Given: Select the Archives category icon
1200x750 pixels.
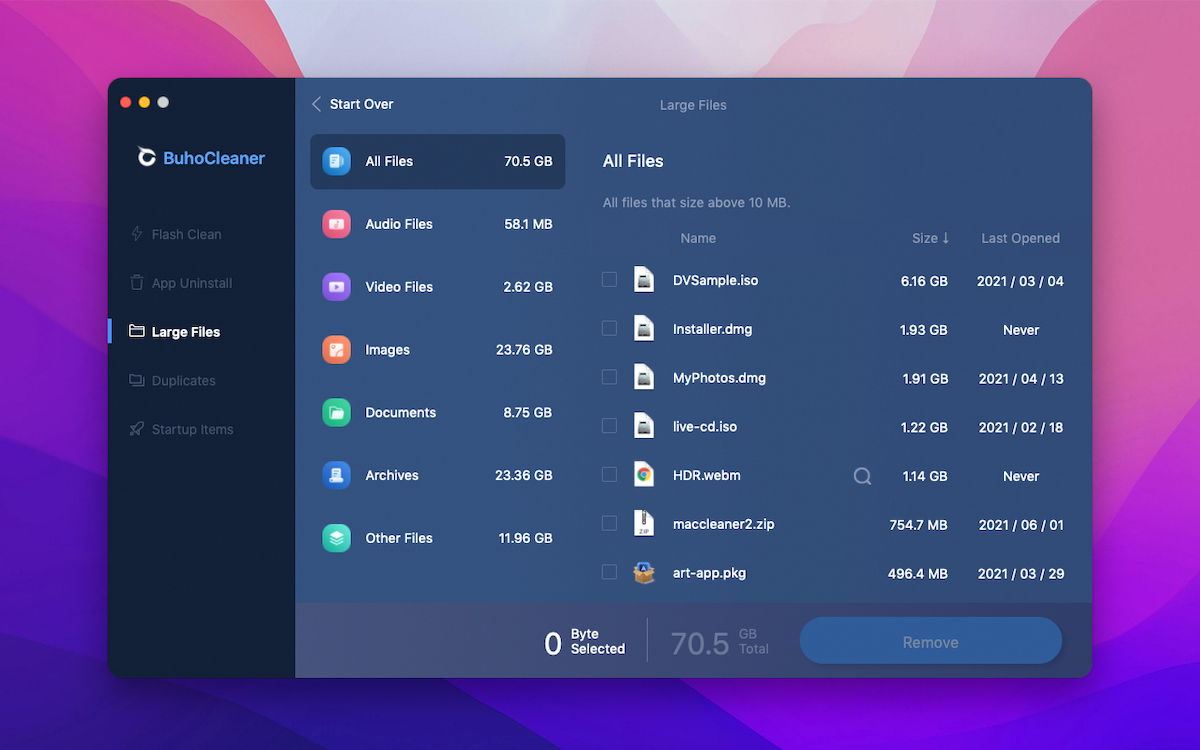Looking at the screenshot, I should tap(336, 475).
